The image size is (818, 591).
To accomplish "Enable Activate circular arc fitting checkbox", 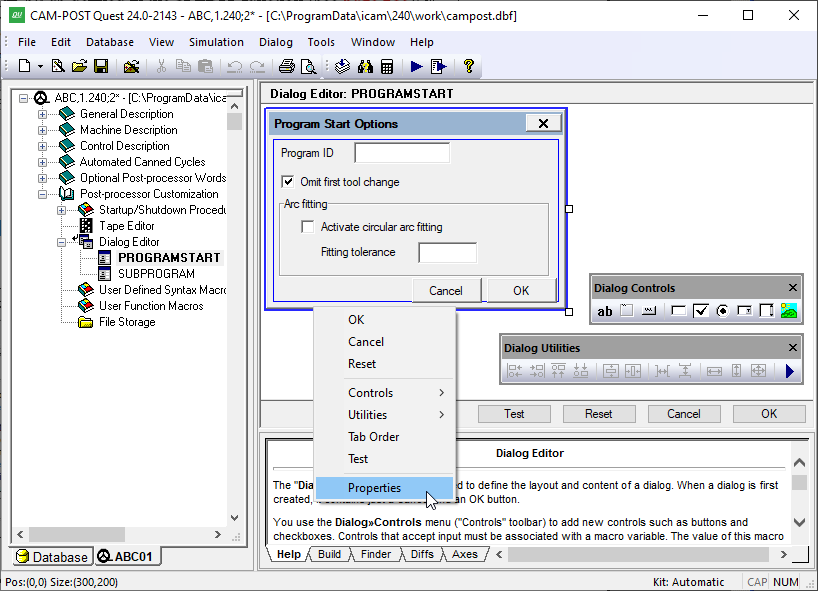I will click(x=308, y=227).
